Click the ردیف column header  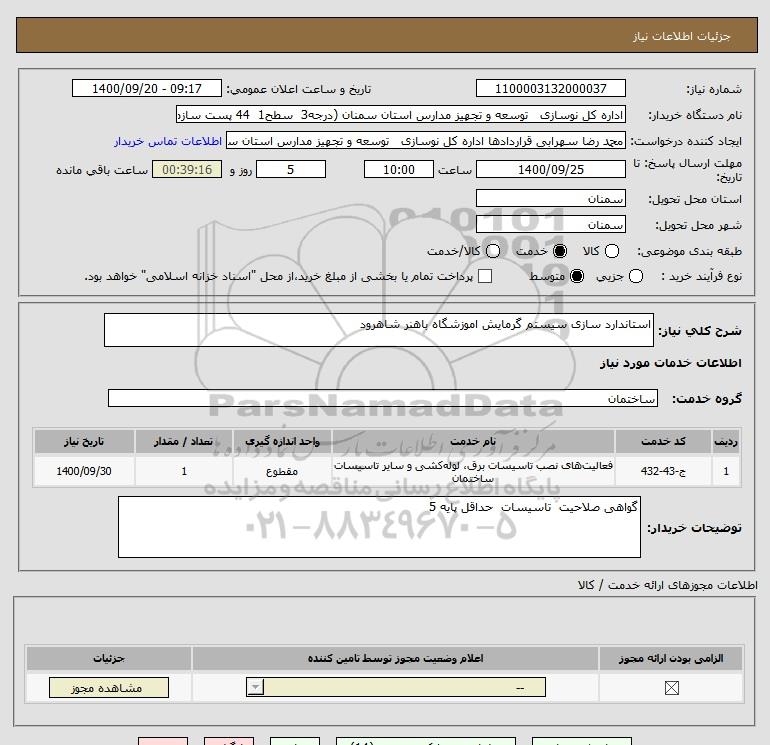click(x=726, y=441)
